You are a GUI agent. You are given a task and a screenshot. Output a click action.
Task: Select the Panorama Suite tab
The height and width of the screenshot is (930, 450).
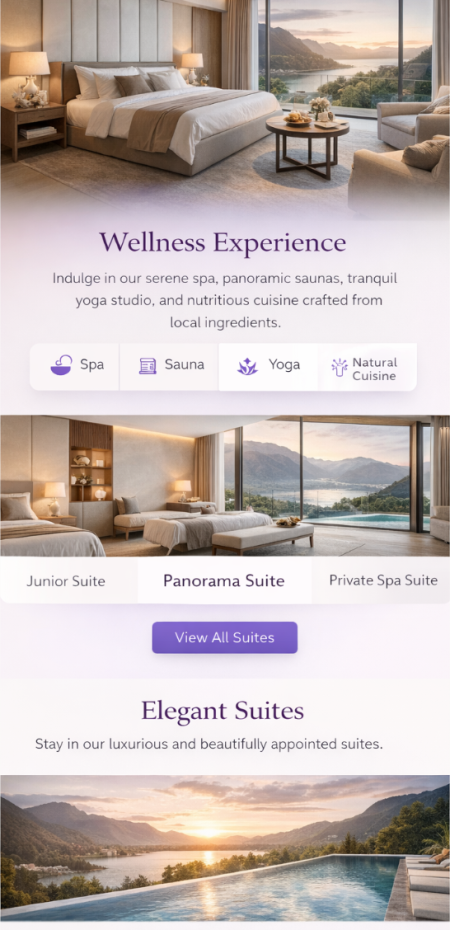224,581
